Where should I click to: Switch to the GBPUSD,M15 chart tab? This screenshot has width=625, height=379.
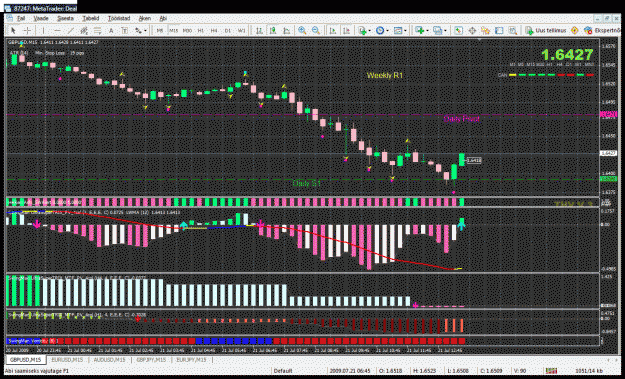tap(26, 359)
